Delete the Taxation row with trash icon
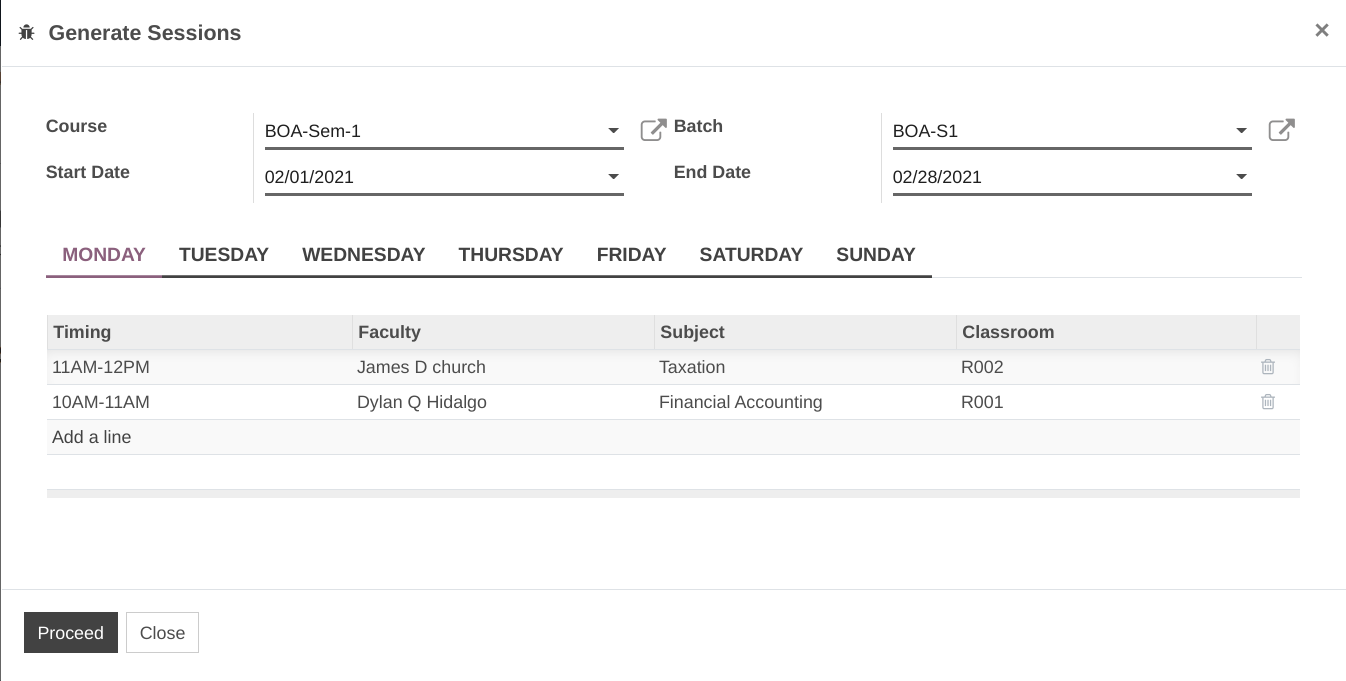The image size is (1346, 681). (1268, 367)
